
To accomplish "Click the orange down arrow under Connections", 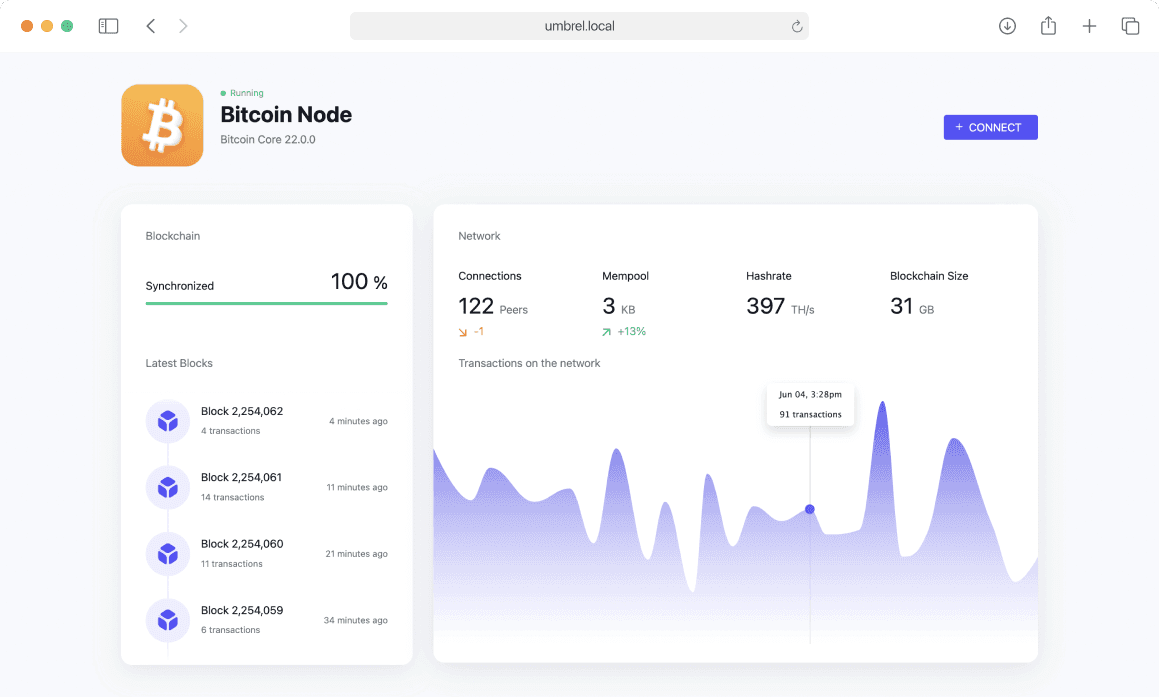I will click(x=463, y=332).
